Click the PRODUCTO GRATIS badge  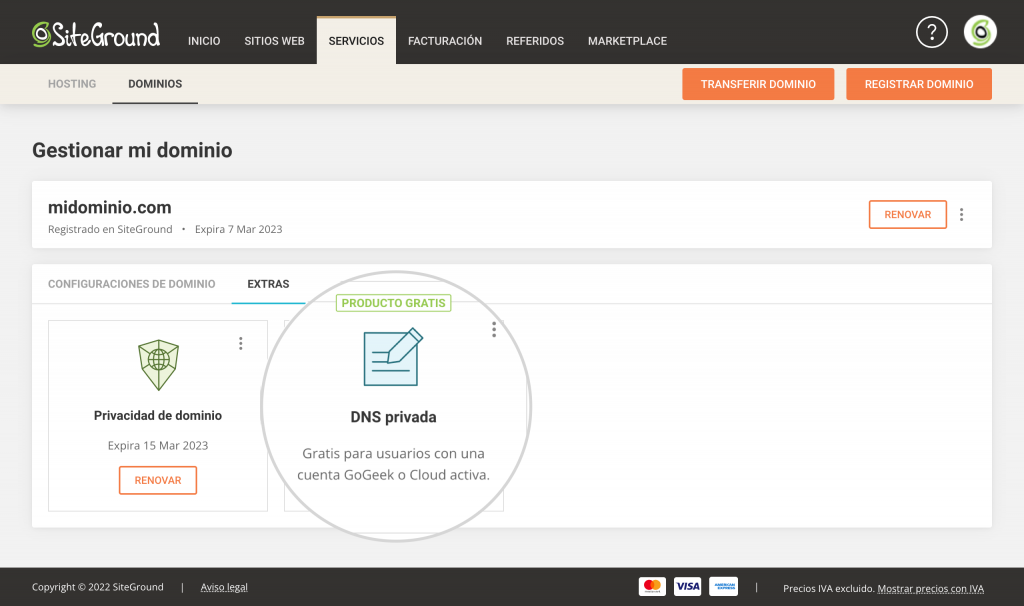(393, 303)
